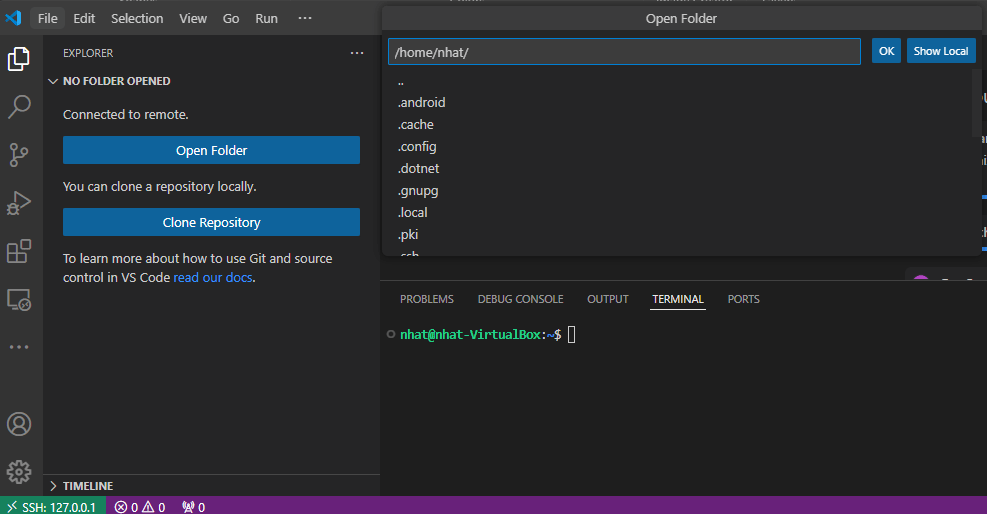The image size is (987, 514).
Task: Open Search in the activity bar
Action: (19, 107)
